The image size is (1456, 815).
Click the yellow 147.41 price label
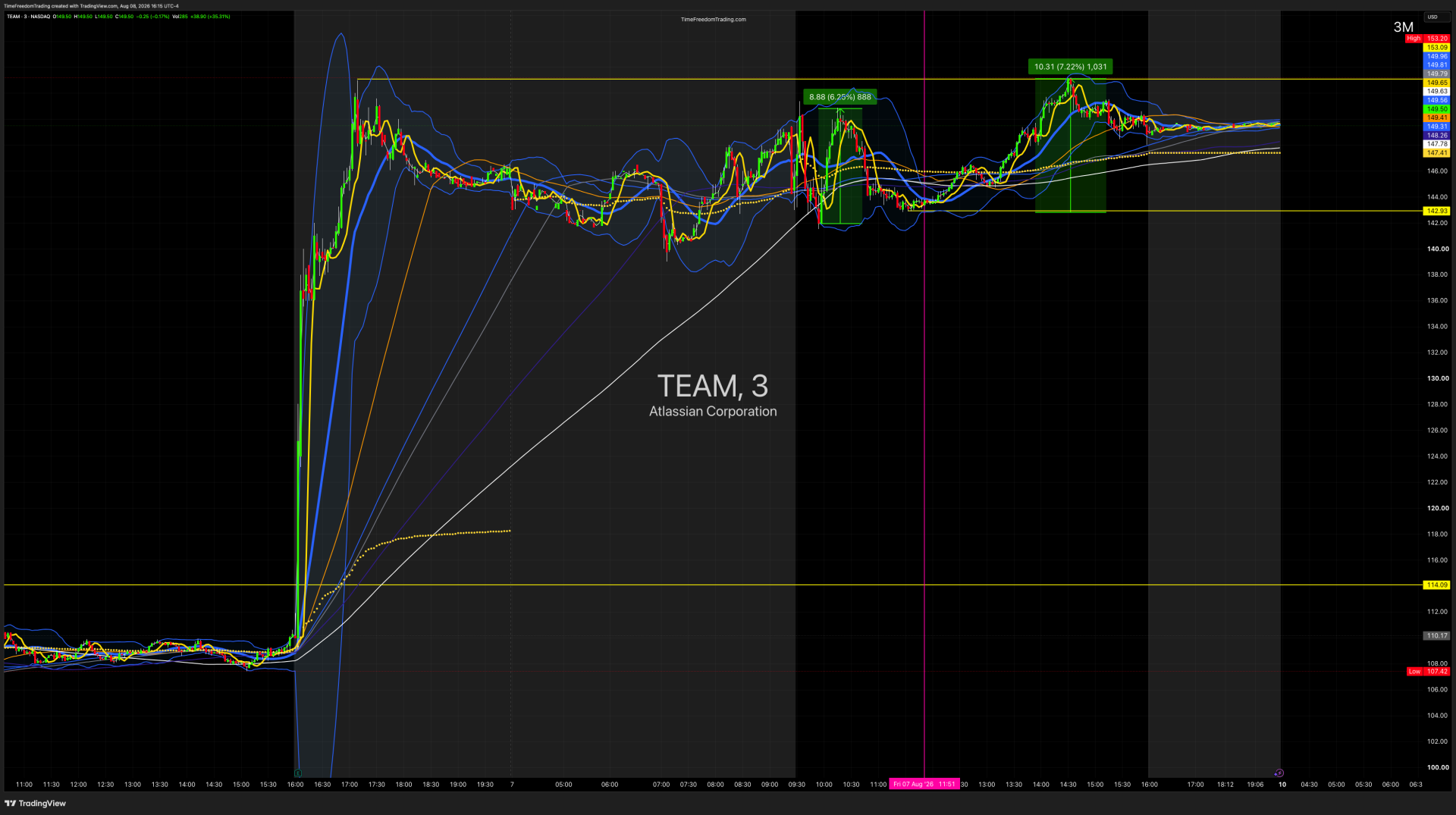pyautogui.click(x=1436, y=153)
